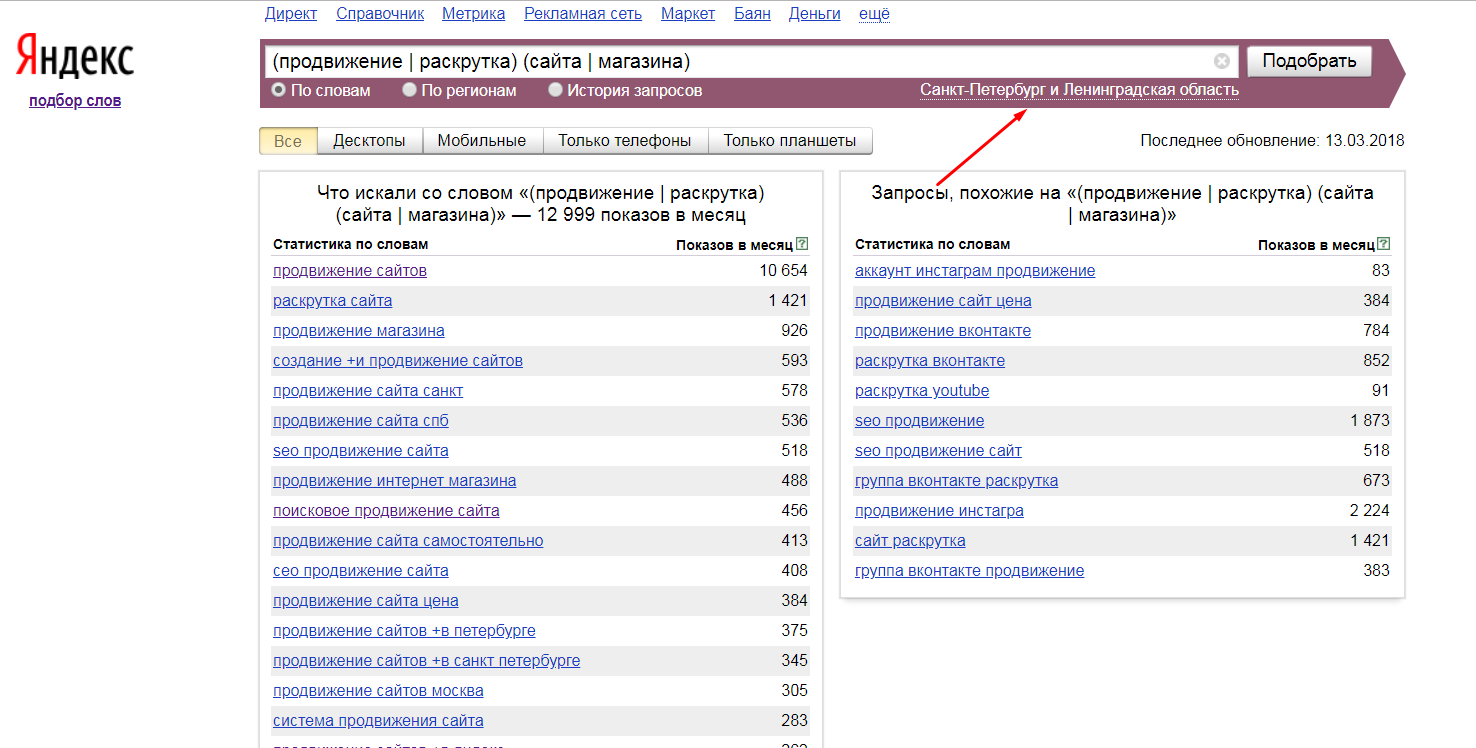The image size is (1476, 748).
Task: Select the 'По регионам' radio button
Action: [x=409, y=90]
